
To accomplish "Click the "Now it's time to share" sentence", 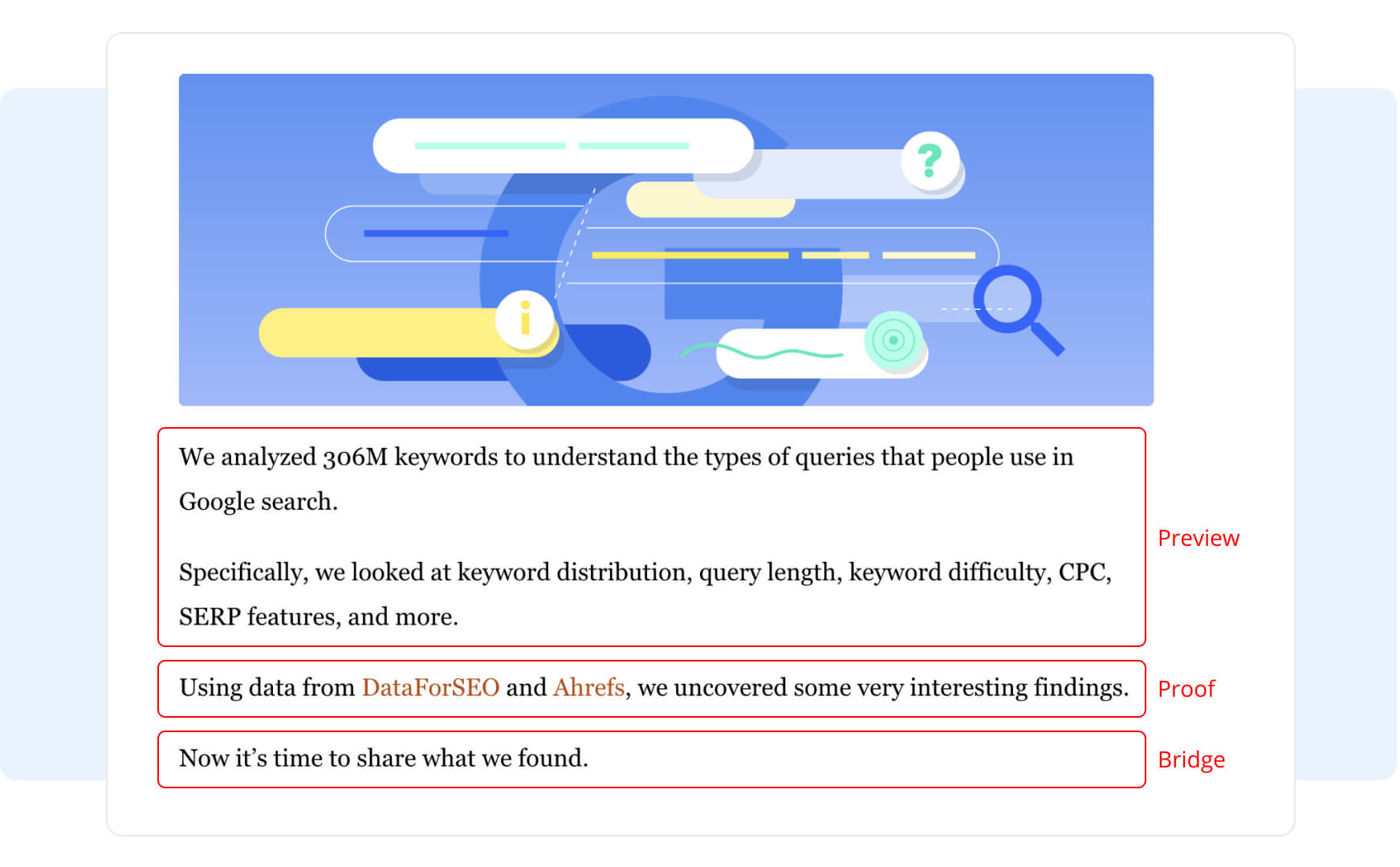I will 384,759.
